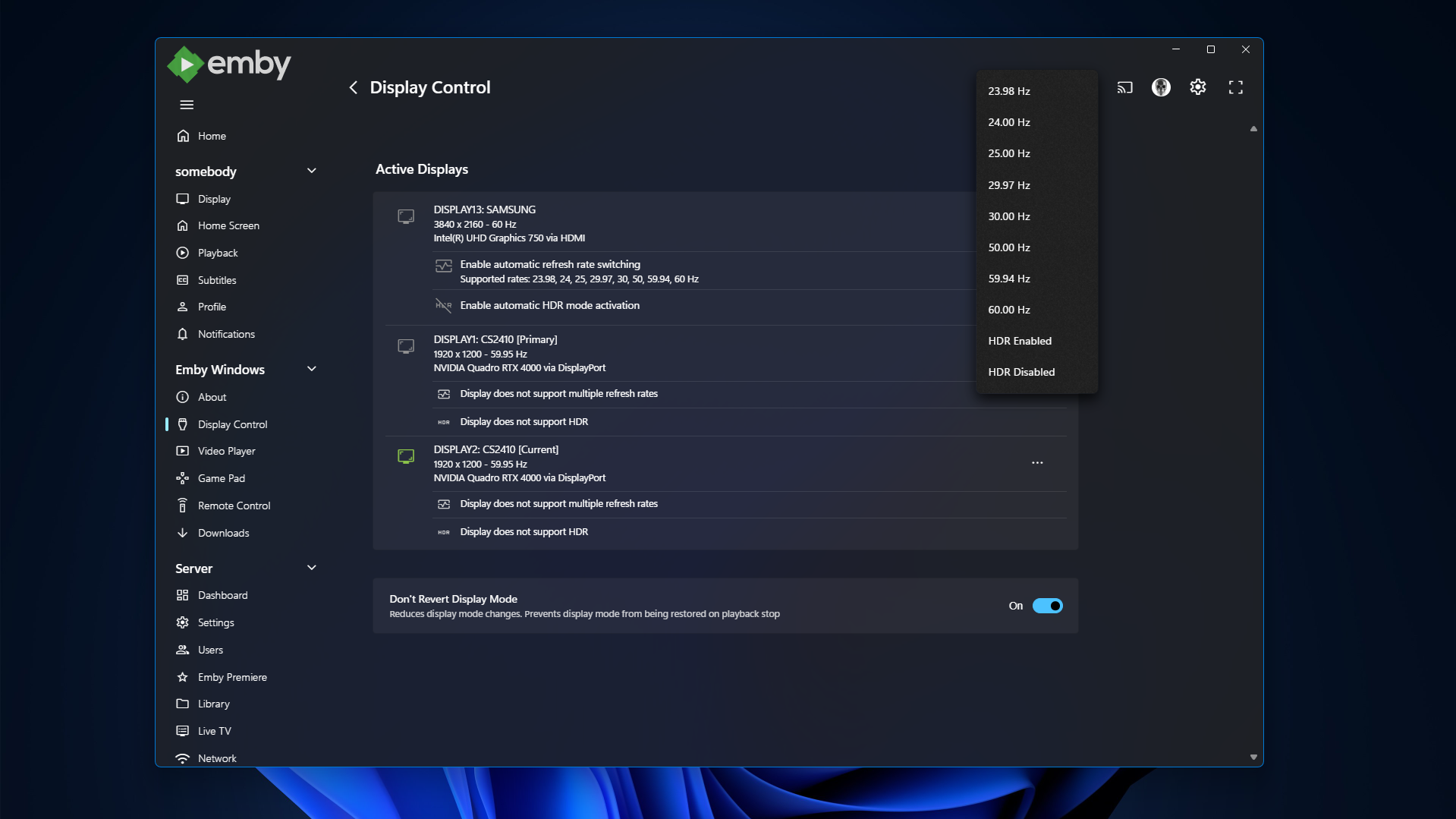Go back with the arrow beside Display Control
This screenshot has width=1456, height=819.
[x=353, y=87]
